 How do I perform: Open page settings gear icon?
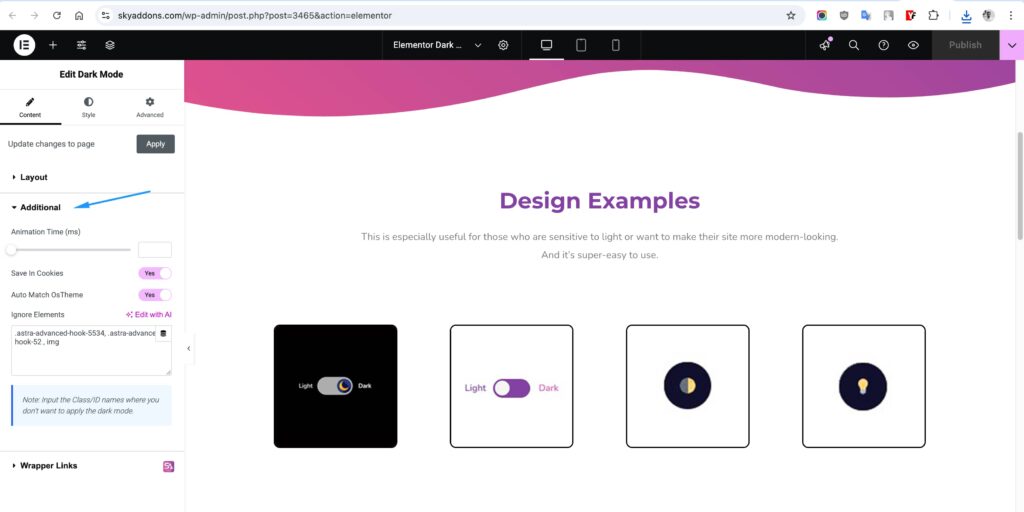coord(504,45)
